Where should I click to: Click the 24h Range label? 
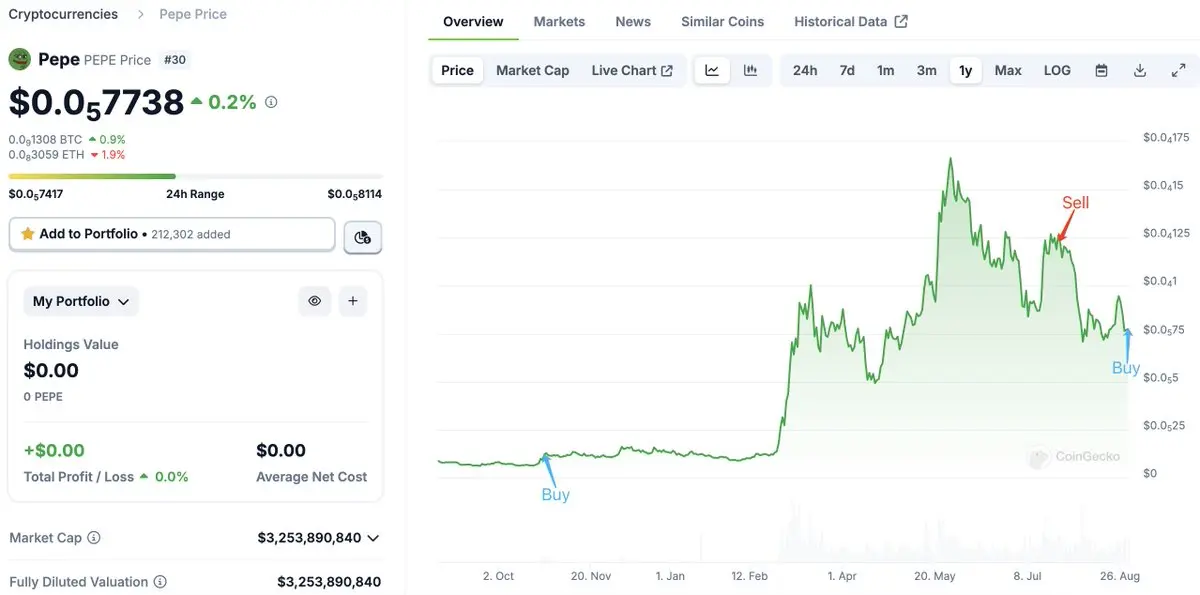click(195, 194)
